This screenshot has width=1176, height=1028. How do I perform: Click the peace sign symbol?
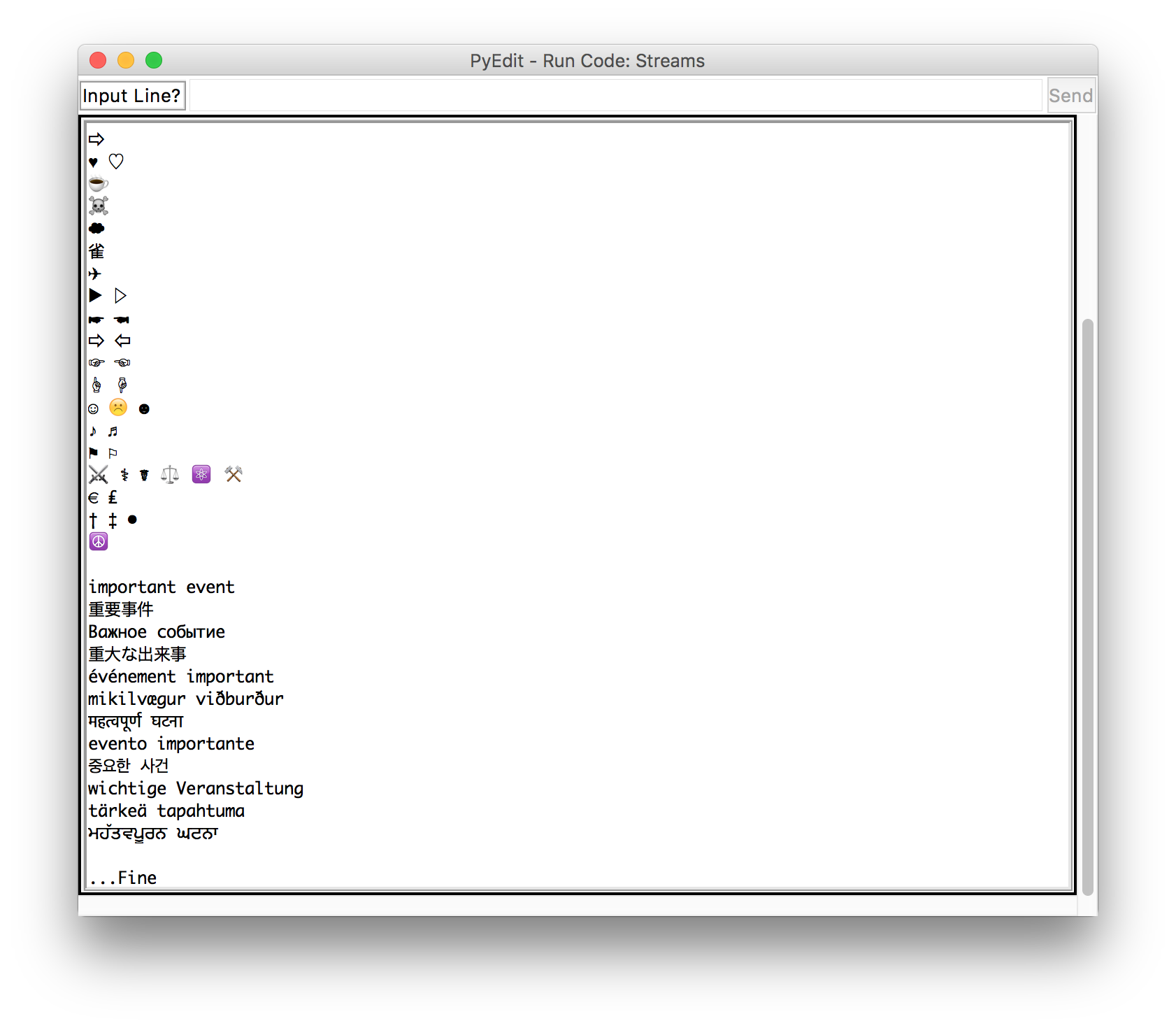click(x=99, y=542)
